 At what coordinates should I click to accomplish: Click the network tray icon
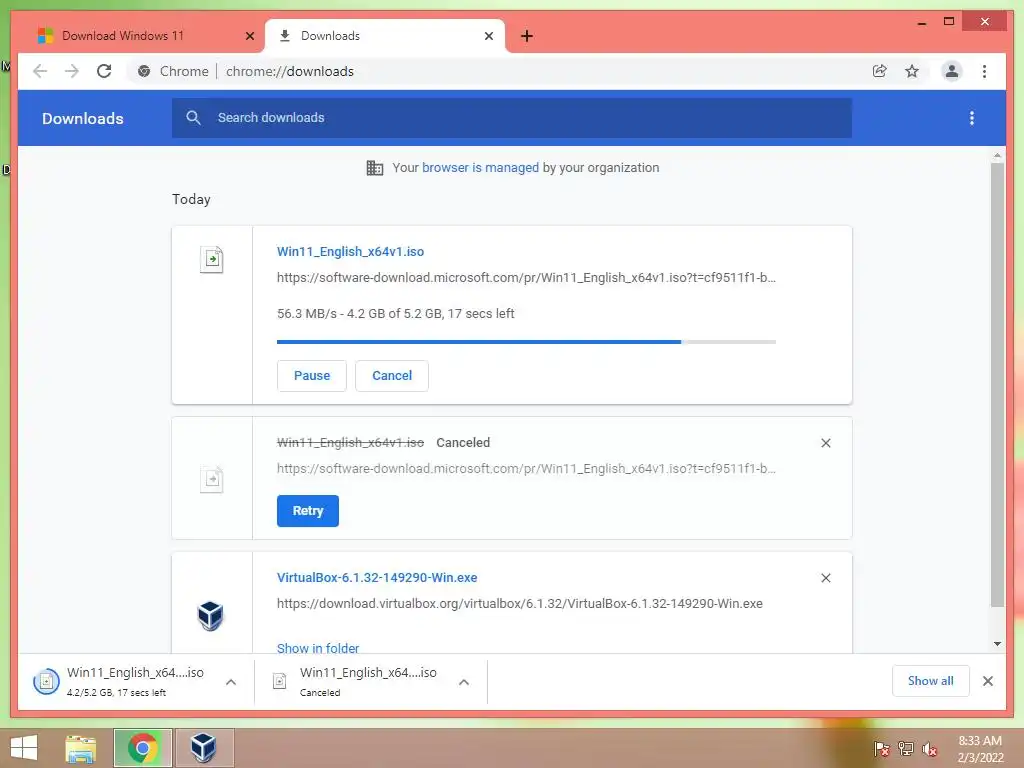[906, 748]
